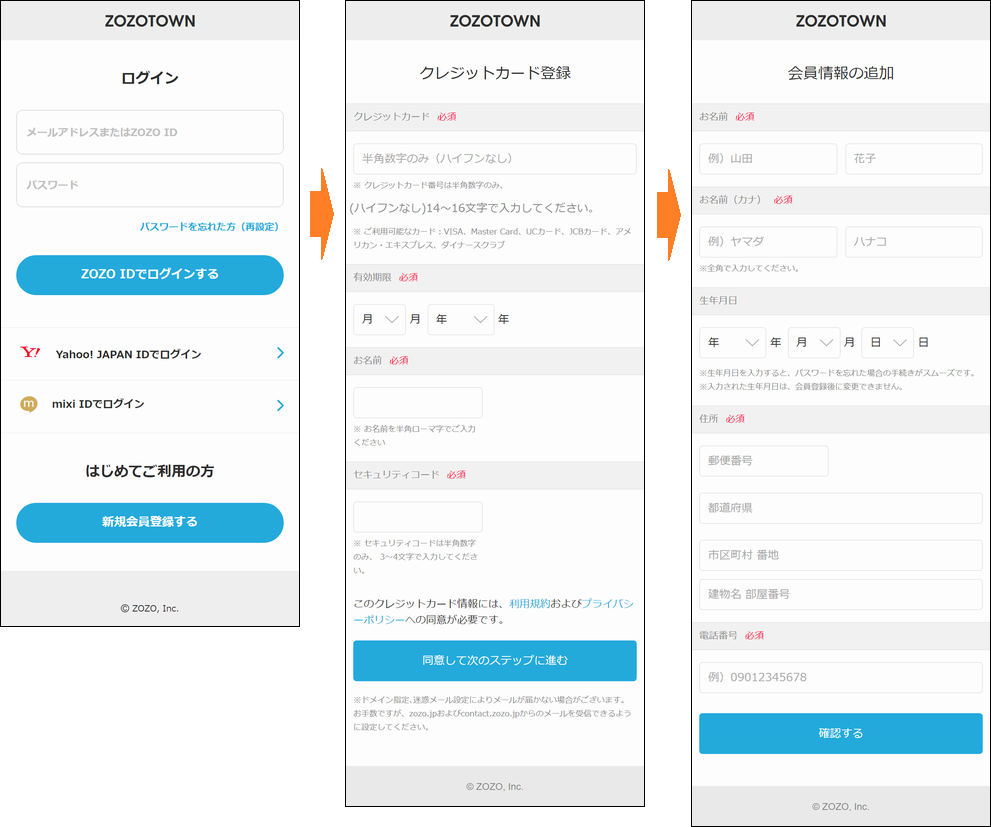The height and width of the screenshot is (827, 991).
Task: Select the 郵便番号 postal code field
Action: [763, 461]
